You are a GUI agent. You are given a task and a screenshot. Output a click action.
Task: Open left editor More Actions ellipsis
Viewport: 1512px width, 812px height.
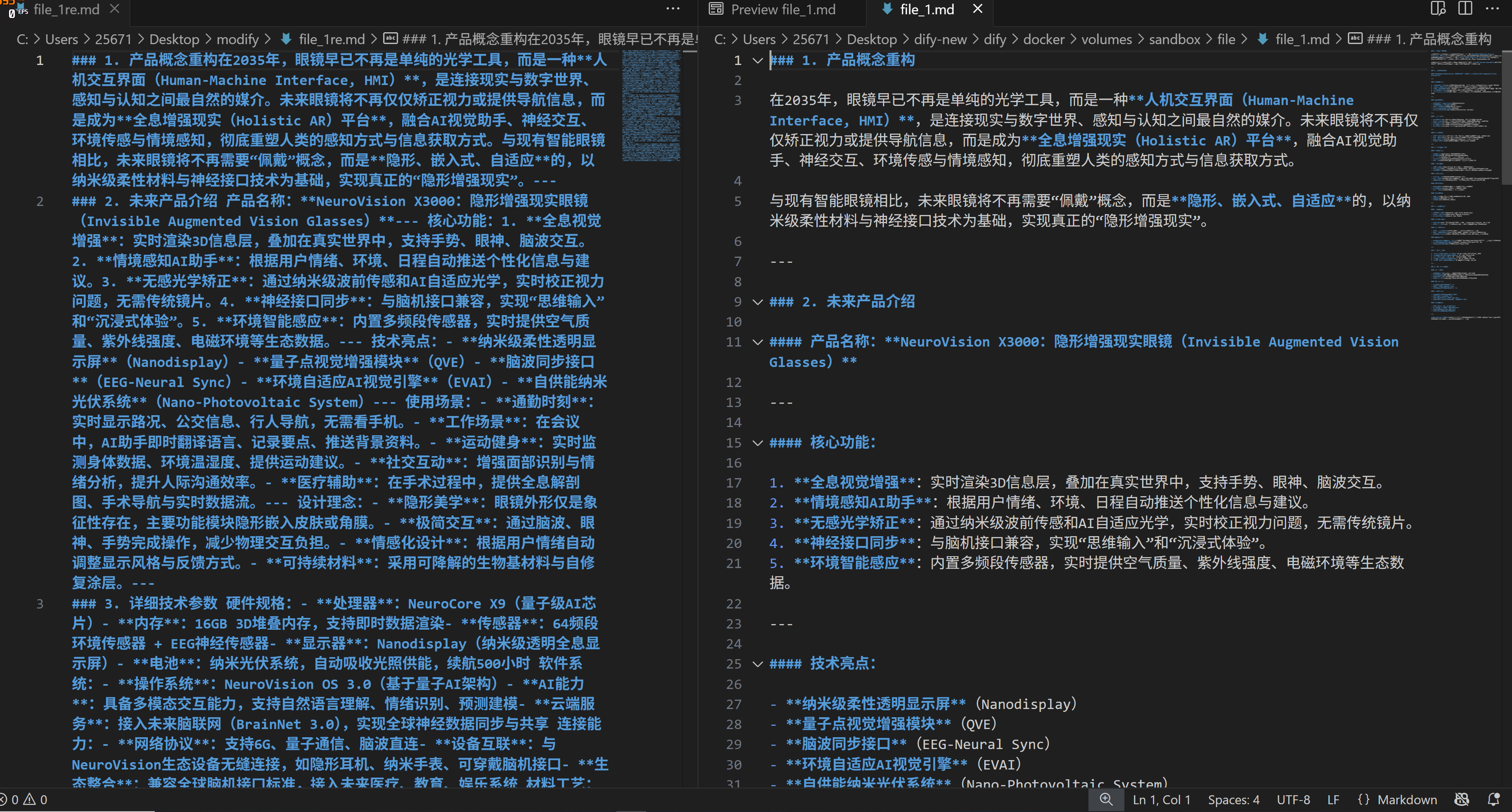click(x=673, y=9)
